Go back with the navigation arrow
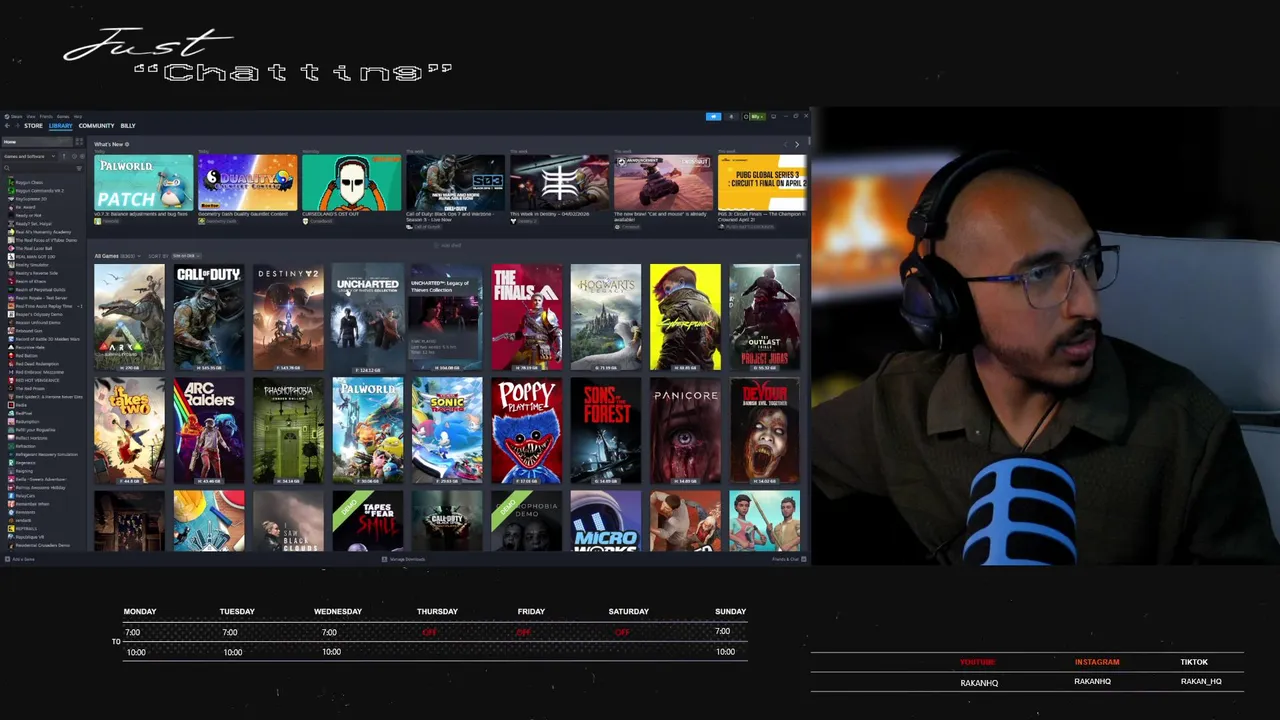1280x720 pixels. (x=7, y=126)
